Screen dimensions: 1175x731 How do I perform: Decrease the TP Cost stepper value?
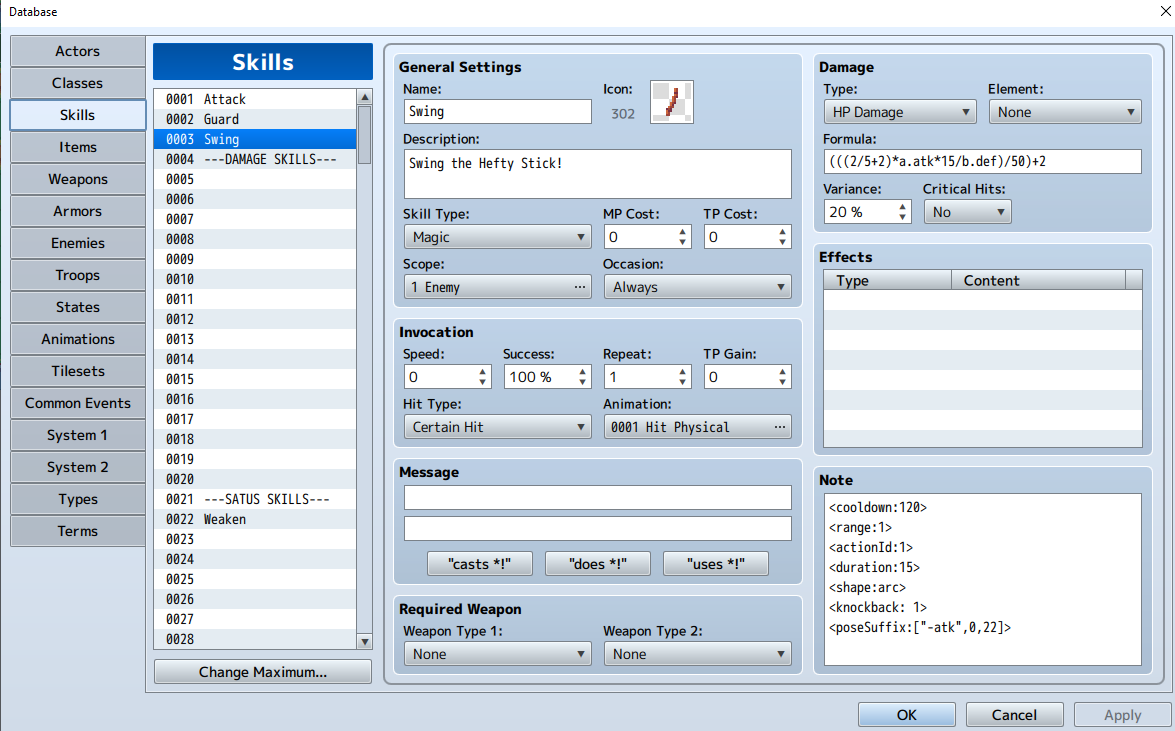pos(782,242)
